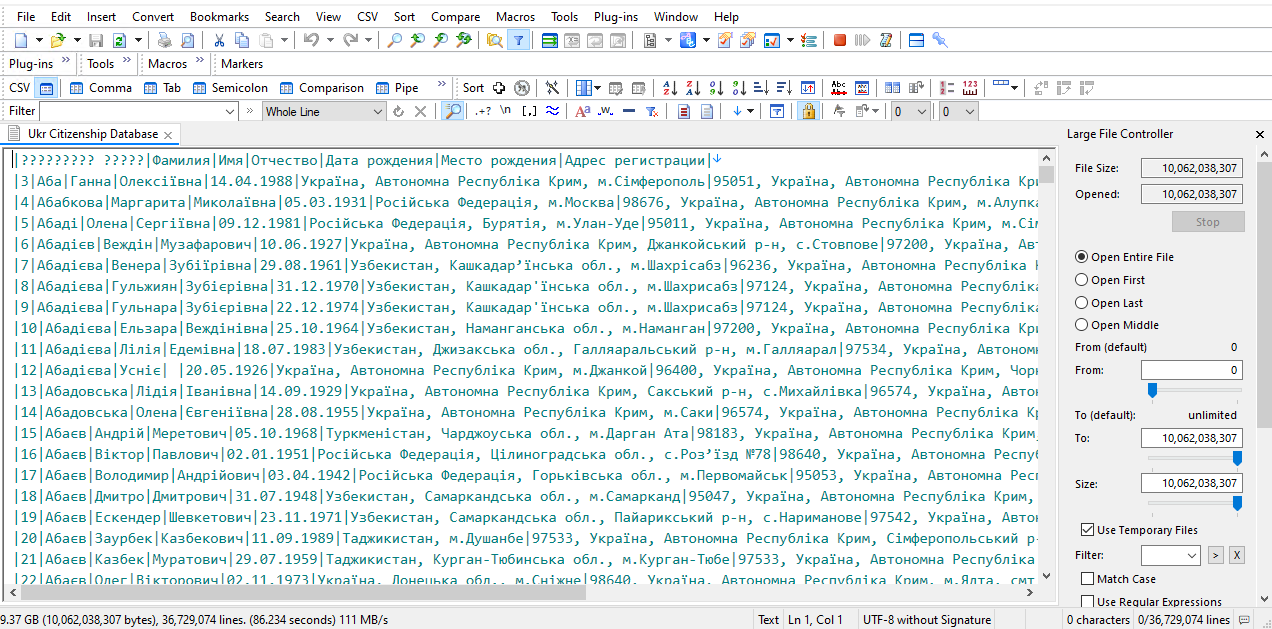Toggle the blue funnel Filter toolbar icon

518,40
